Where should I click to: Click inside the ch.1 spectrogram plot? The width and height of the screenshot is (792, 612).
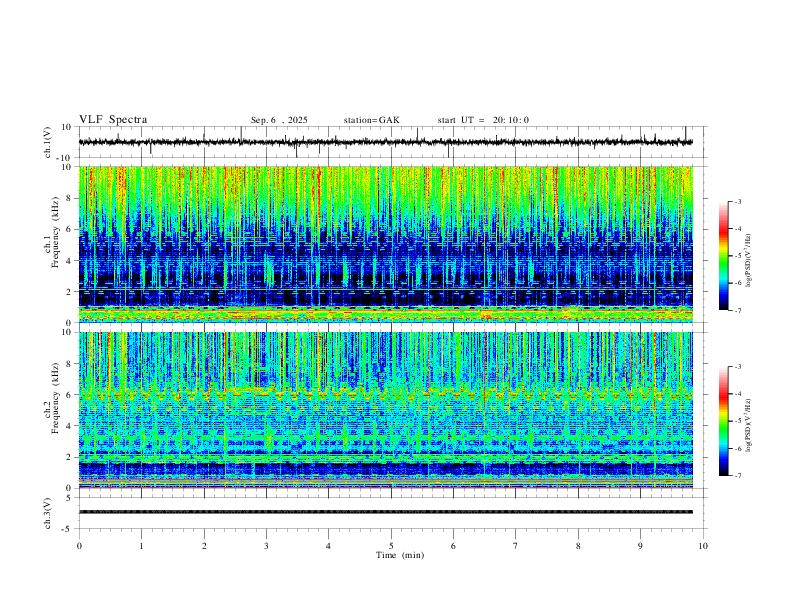[386, 244]
